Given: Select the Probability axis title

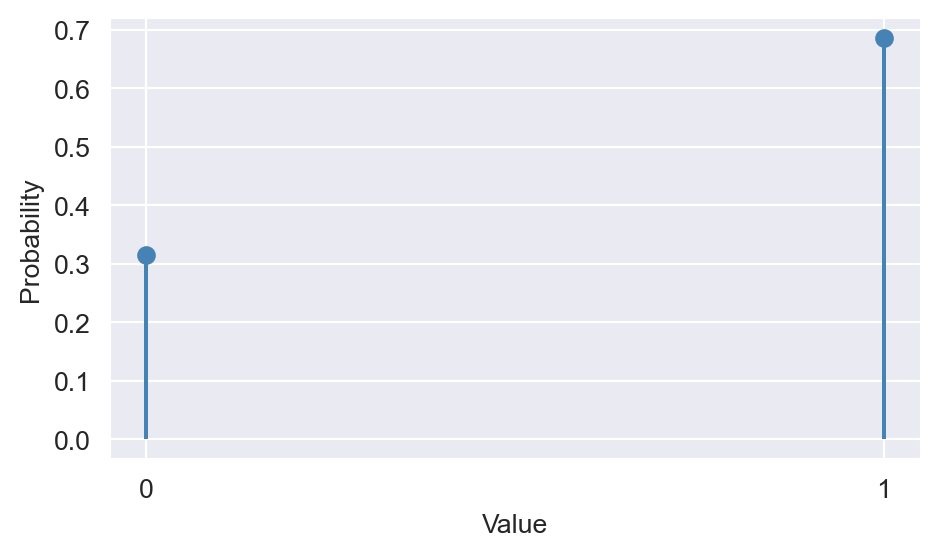Looking at the screenshot, I should click(29, 242).
